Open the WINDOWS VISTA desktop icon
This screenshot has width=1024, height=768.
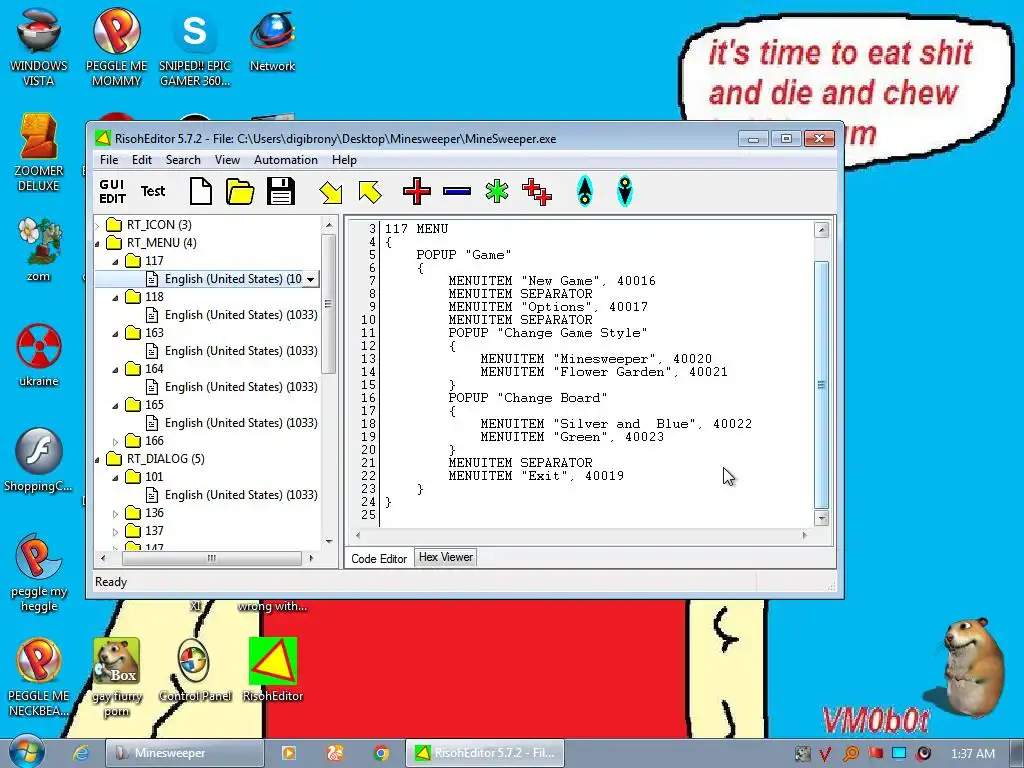[39, 47]
